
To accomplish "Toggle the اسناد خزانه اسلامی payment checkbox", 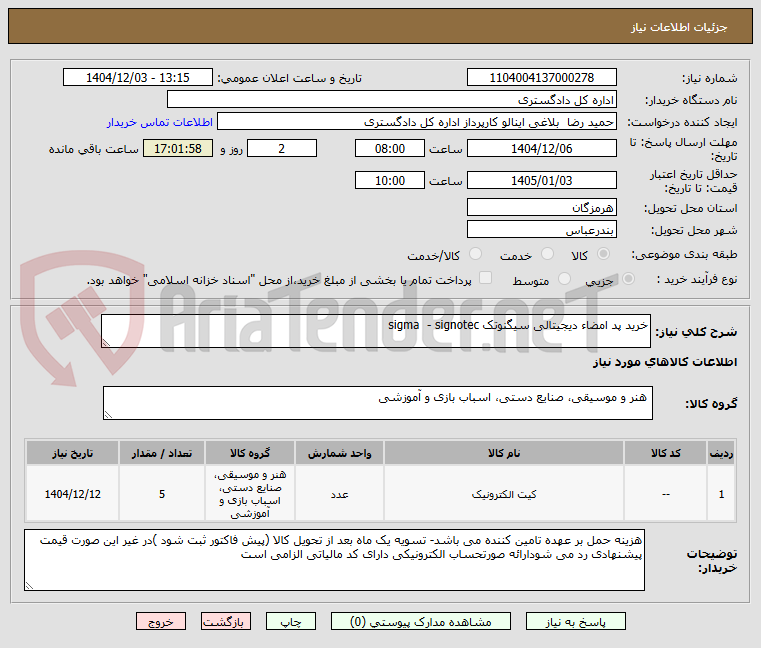I will [485, 278].
